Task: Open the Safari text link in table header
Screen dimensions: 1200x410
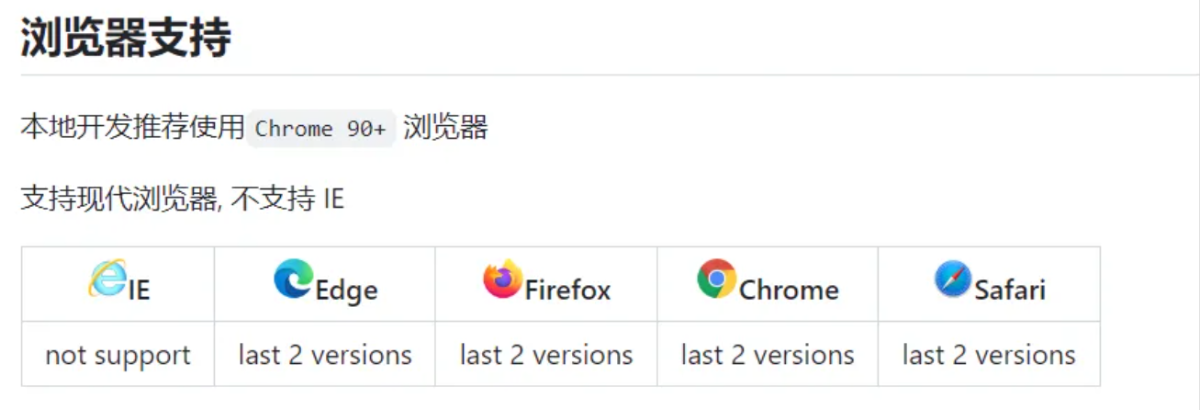Action: [x=1010, y=291]
